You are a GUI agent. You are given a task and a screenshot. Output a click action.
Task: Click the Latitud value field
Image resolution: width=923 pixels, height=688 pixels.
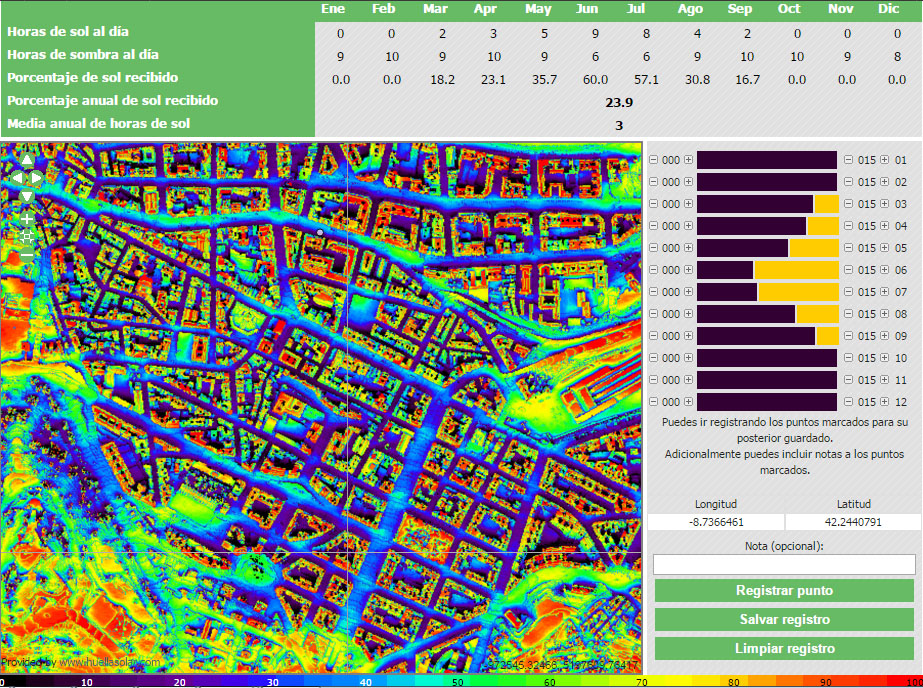click(853, 522)
